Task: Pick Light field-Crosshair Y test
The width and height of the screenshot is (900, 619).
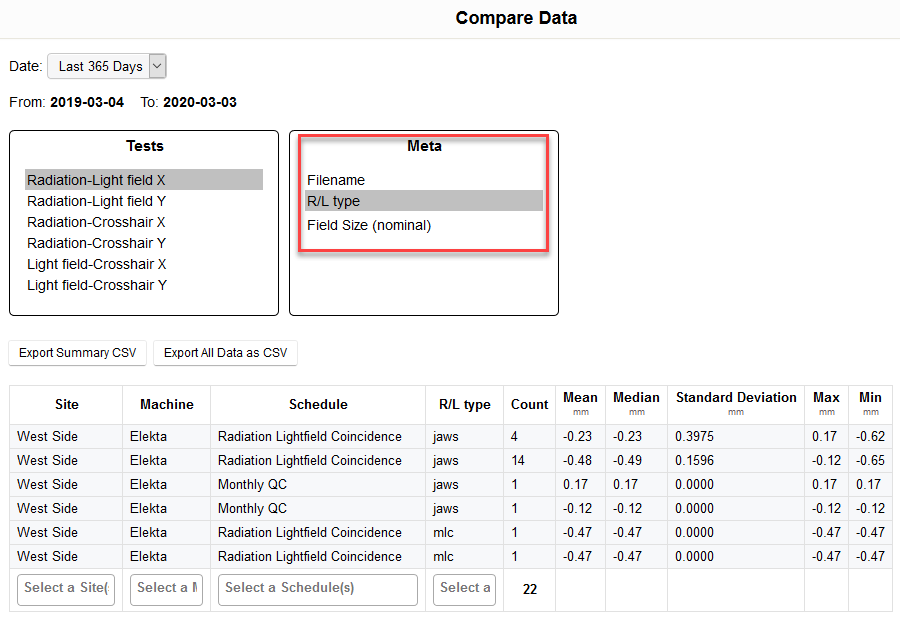Action: click(96, 285)
